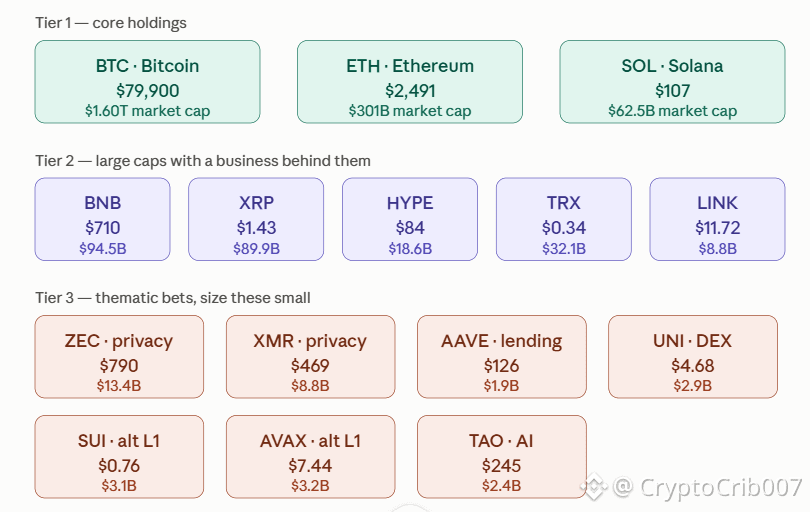Open the XRP tile
The image size is (810, 512).
tap(256, 219)
